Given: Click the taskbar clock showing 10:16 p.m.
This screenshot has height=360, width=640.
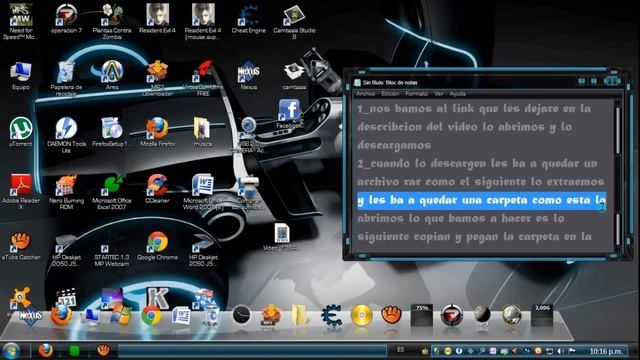Looking at the screenshot, I should 606,351.
